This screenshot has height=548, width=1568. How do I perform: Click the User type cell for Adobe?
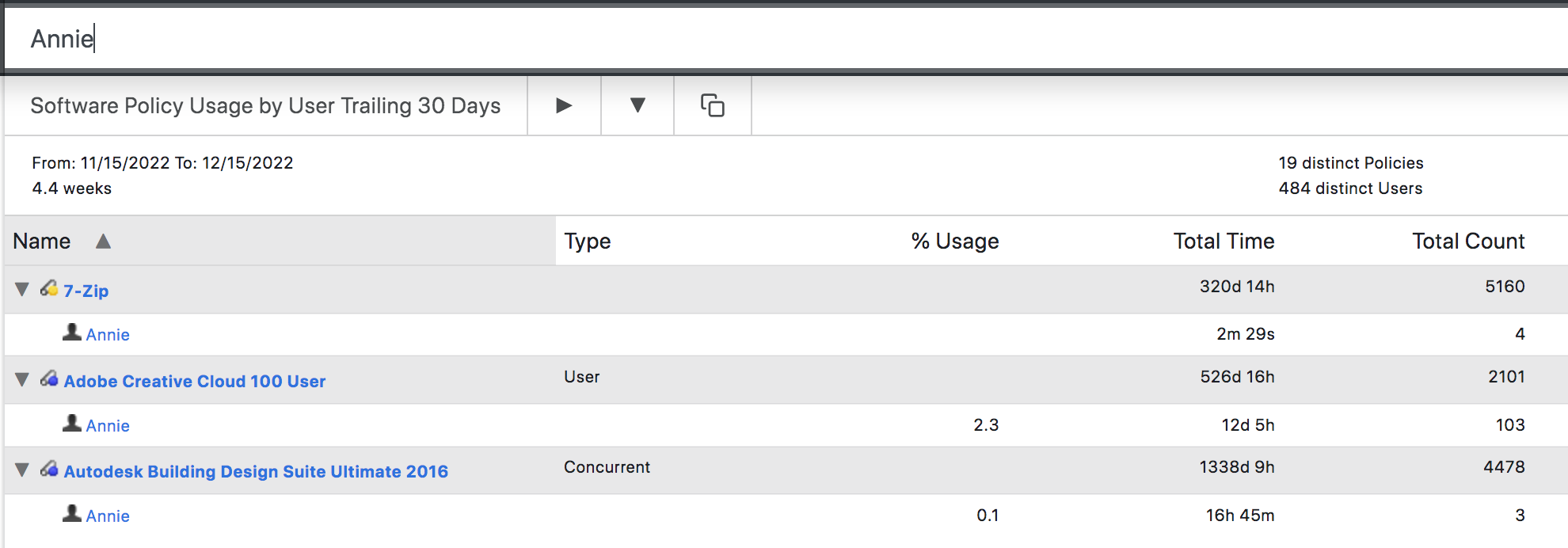pyautogui.click(x=582, y=377)
